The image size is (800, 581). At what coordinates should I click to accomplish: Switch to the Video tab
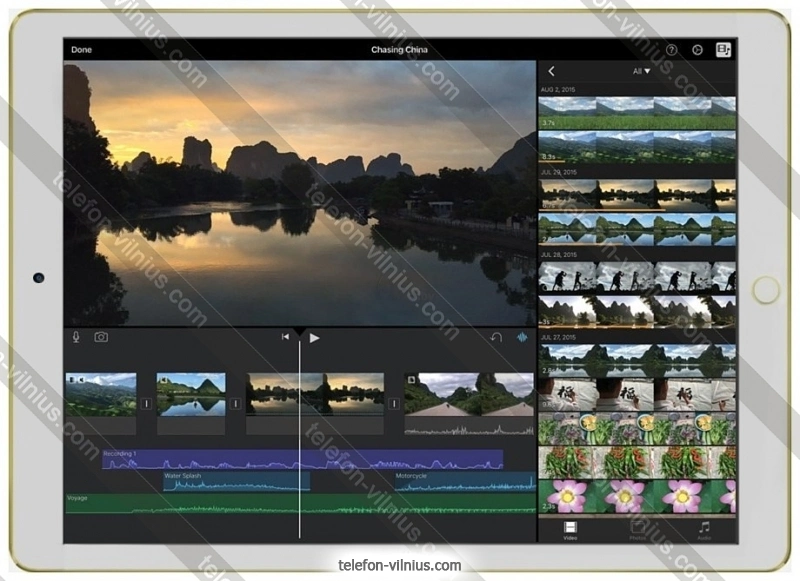pos(570,530)
